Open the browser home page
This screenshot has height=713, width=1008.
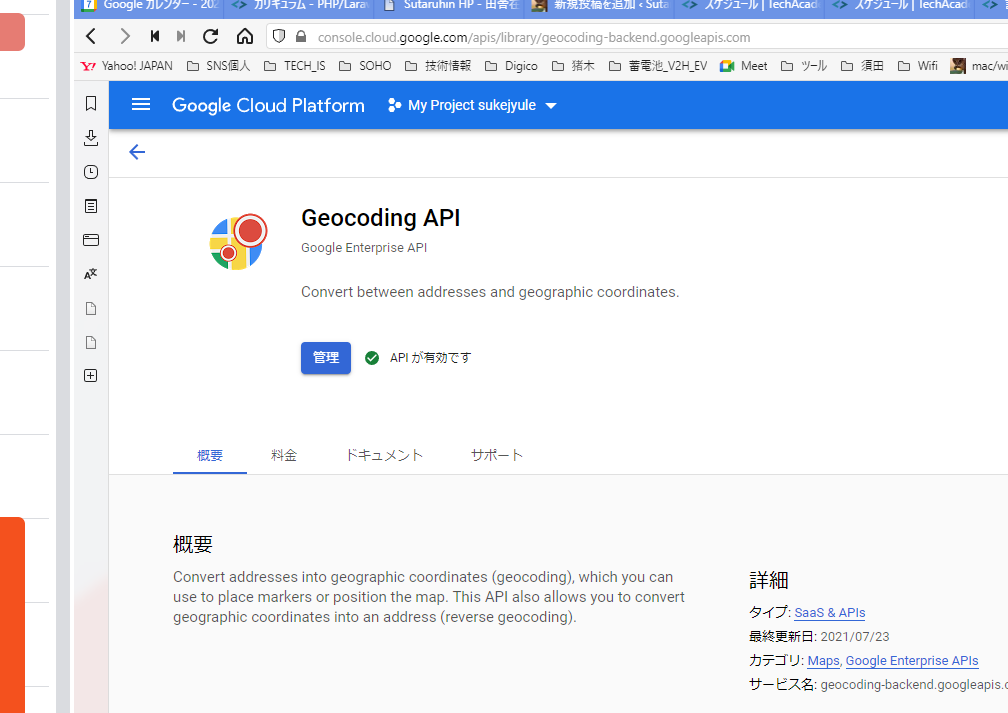click(x=244, y=37)
